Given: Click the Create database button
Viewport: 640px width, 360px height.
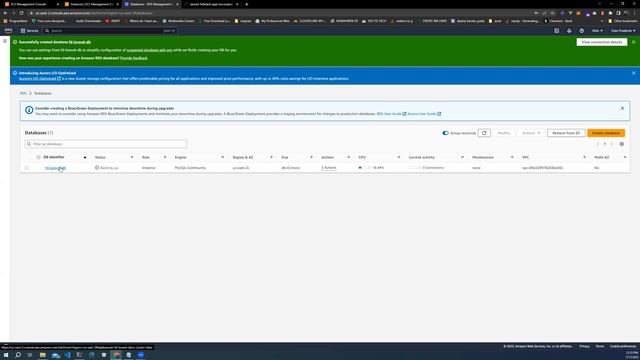Looking at the screenshot, I should pos(606,133).
